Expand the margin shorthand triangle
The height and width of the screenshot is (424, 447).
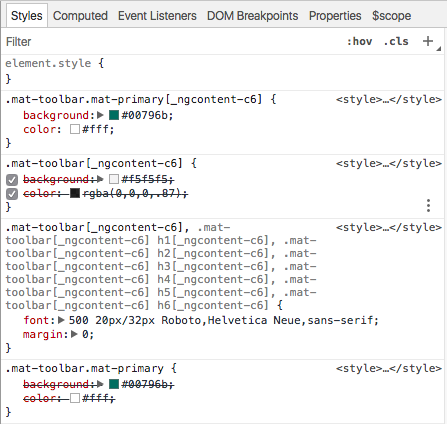click(74, 334)
